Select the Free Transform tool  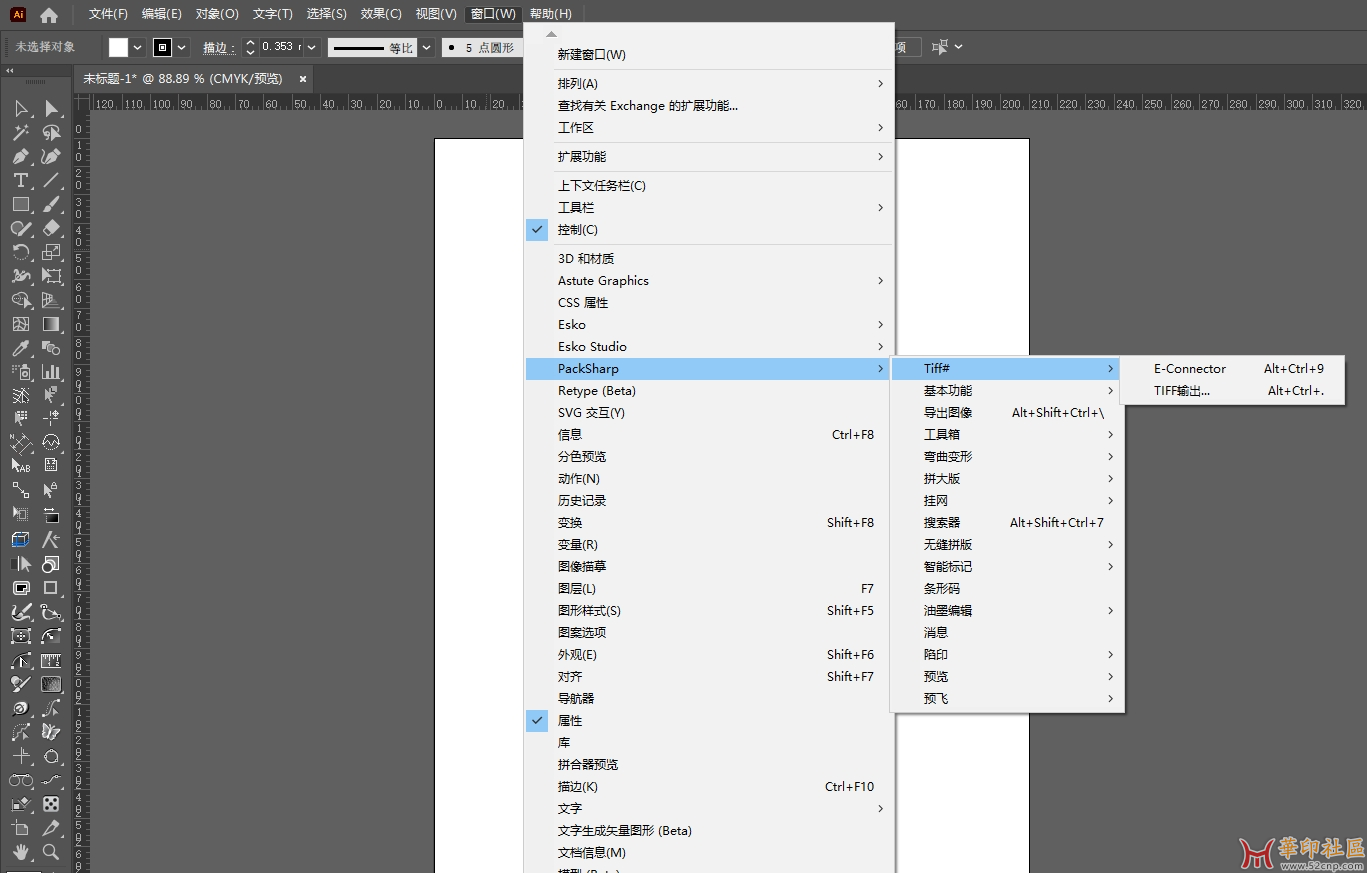(x=51, y=276)
